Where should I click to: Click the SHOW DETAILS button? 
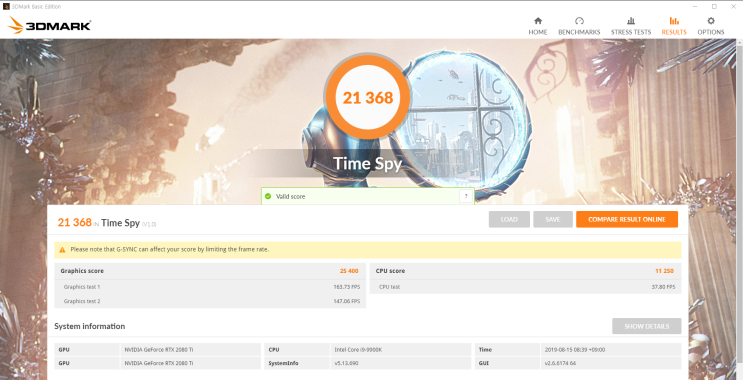tap(646, 326)
